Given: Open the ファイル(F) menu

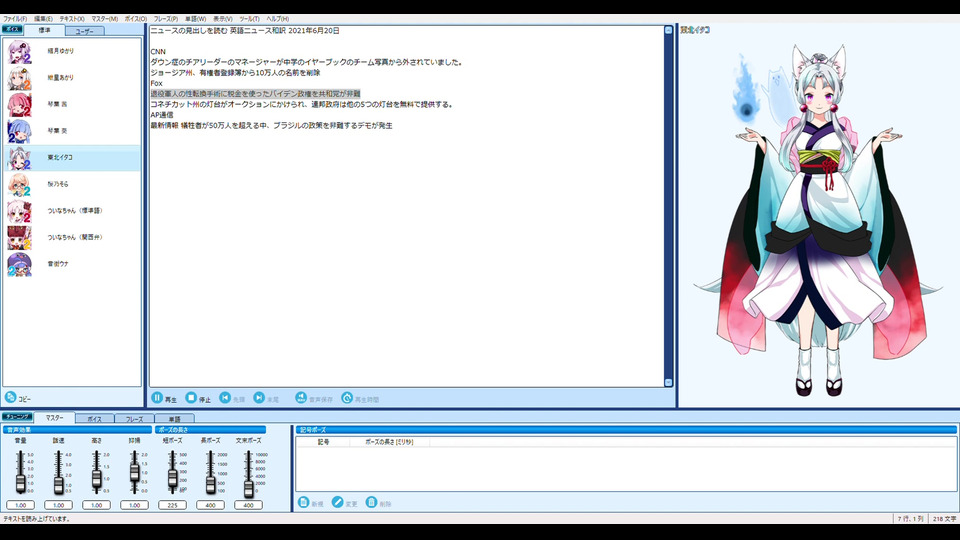Looking at the screenshot, I should [15, 19].
